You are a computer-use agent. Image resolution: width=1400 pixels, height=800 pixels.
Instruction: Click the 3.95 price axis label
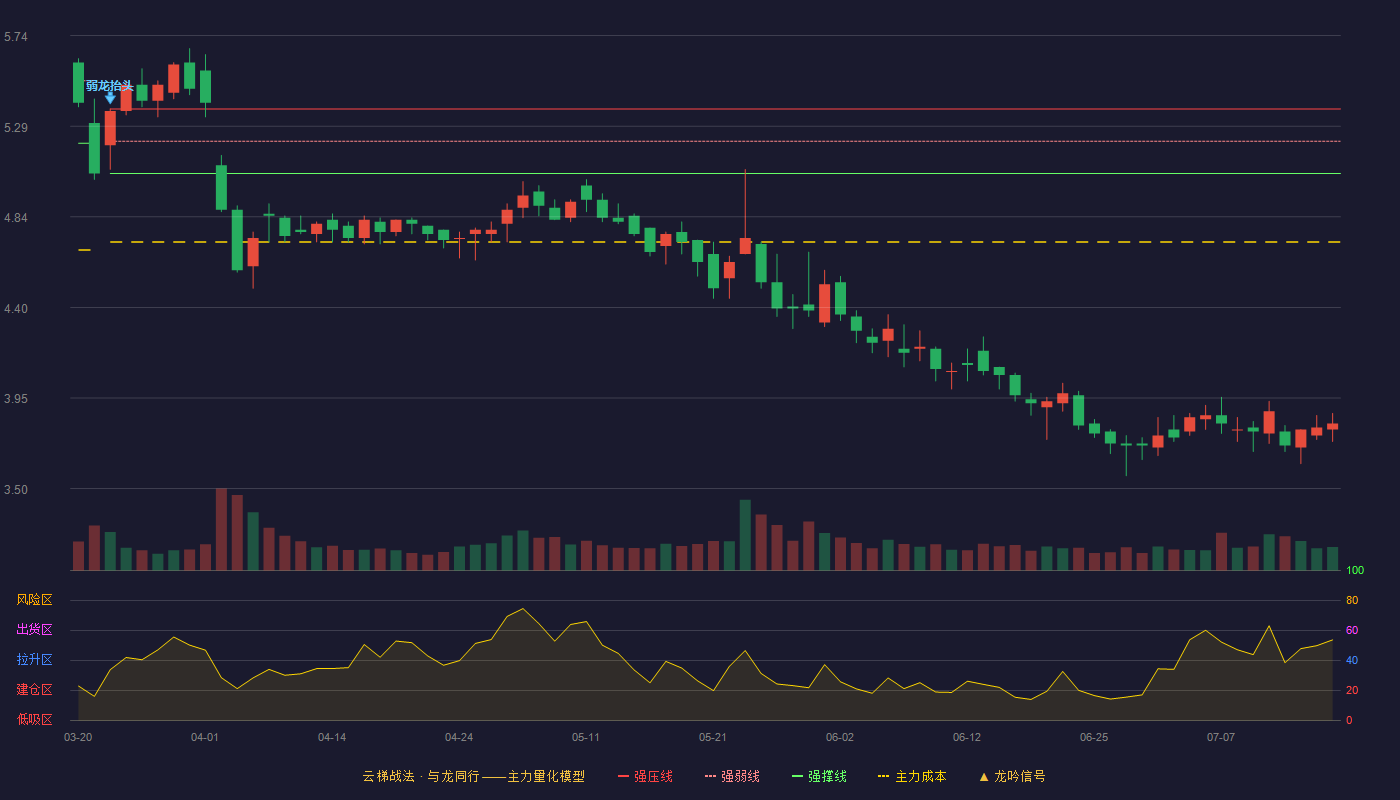click(16, 399)
